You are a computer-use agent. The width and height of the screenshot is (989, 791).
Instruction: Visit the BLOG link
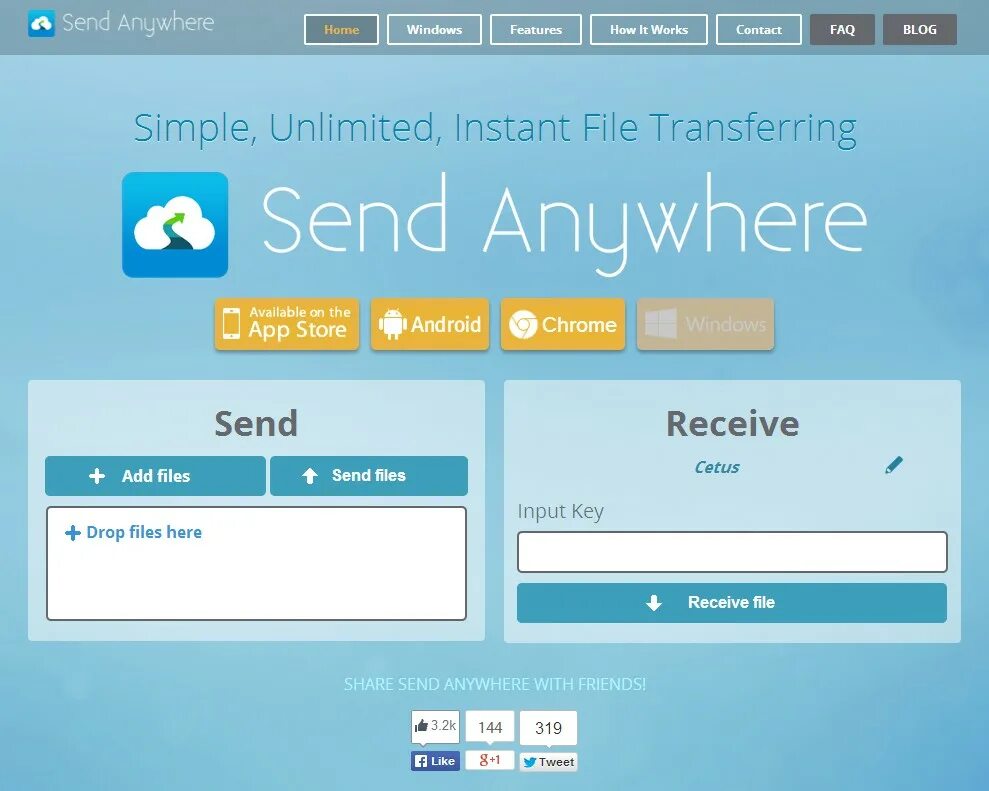[920, 30]
